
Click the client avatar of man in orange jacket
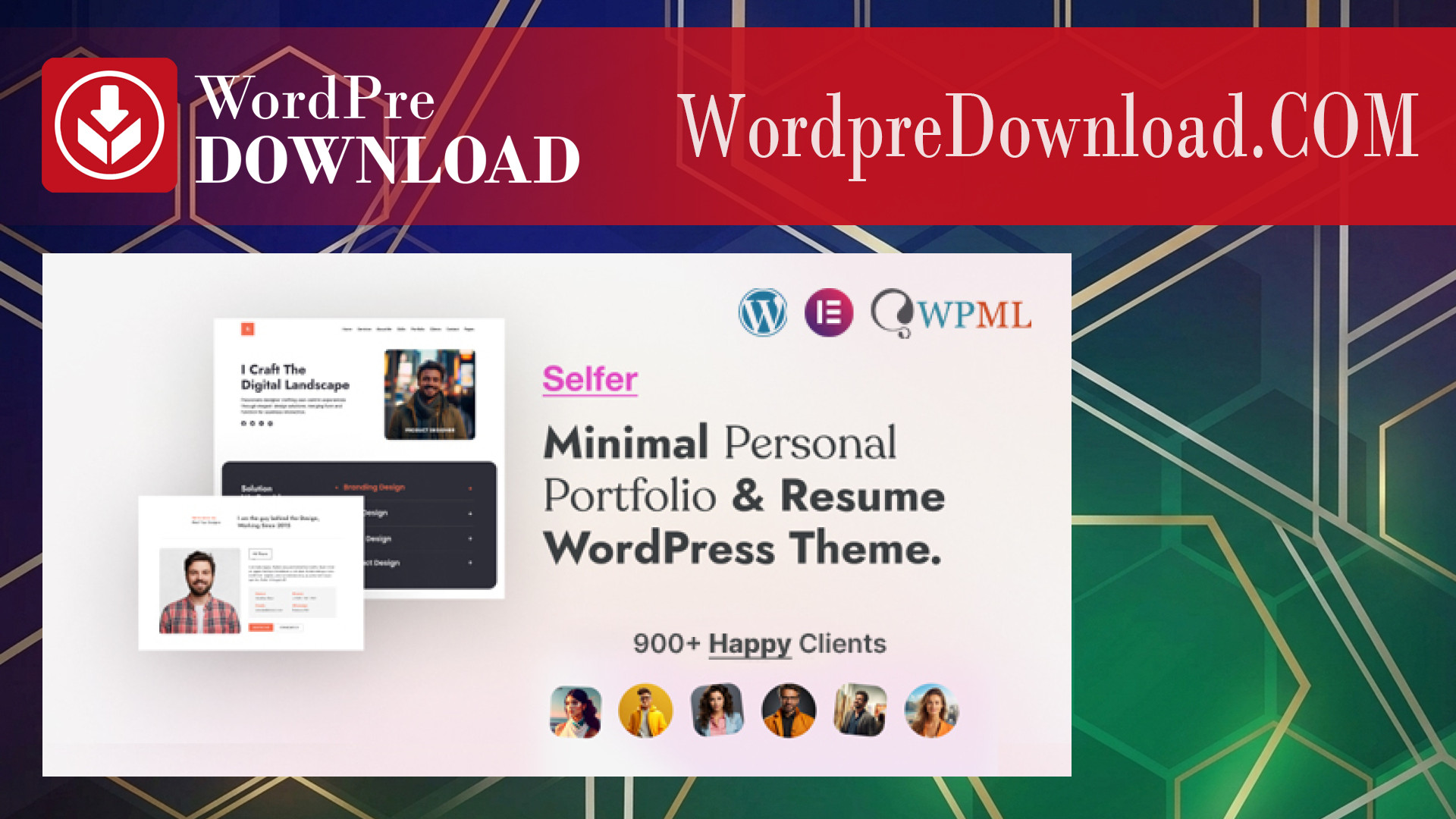pos(789,711)
